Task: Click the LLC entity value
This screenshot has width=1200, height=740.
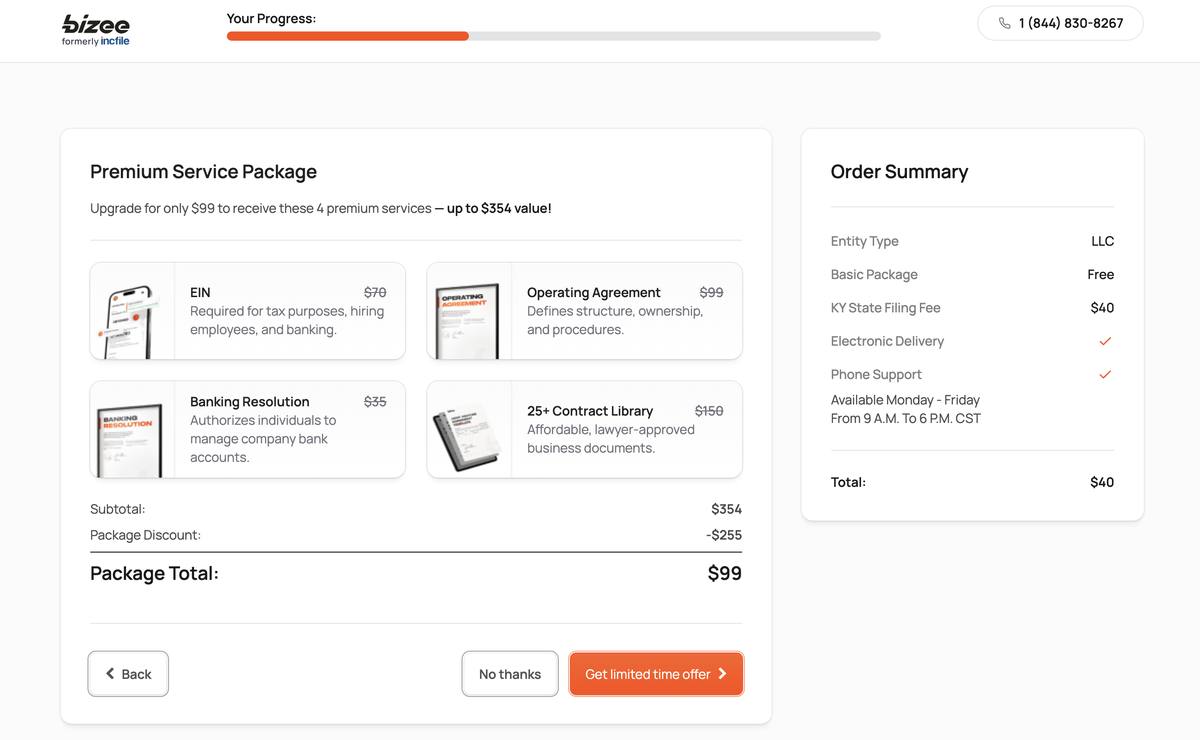Action: [1102, 241]
